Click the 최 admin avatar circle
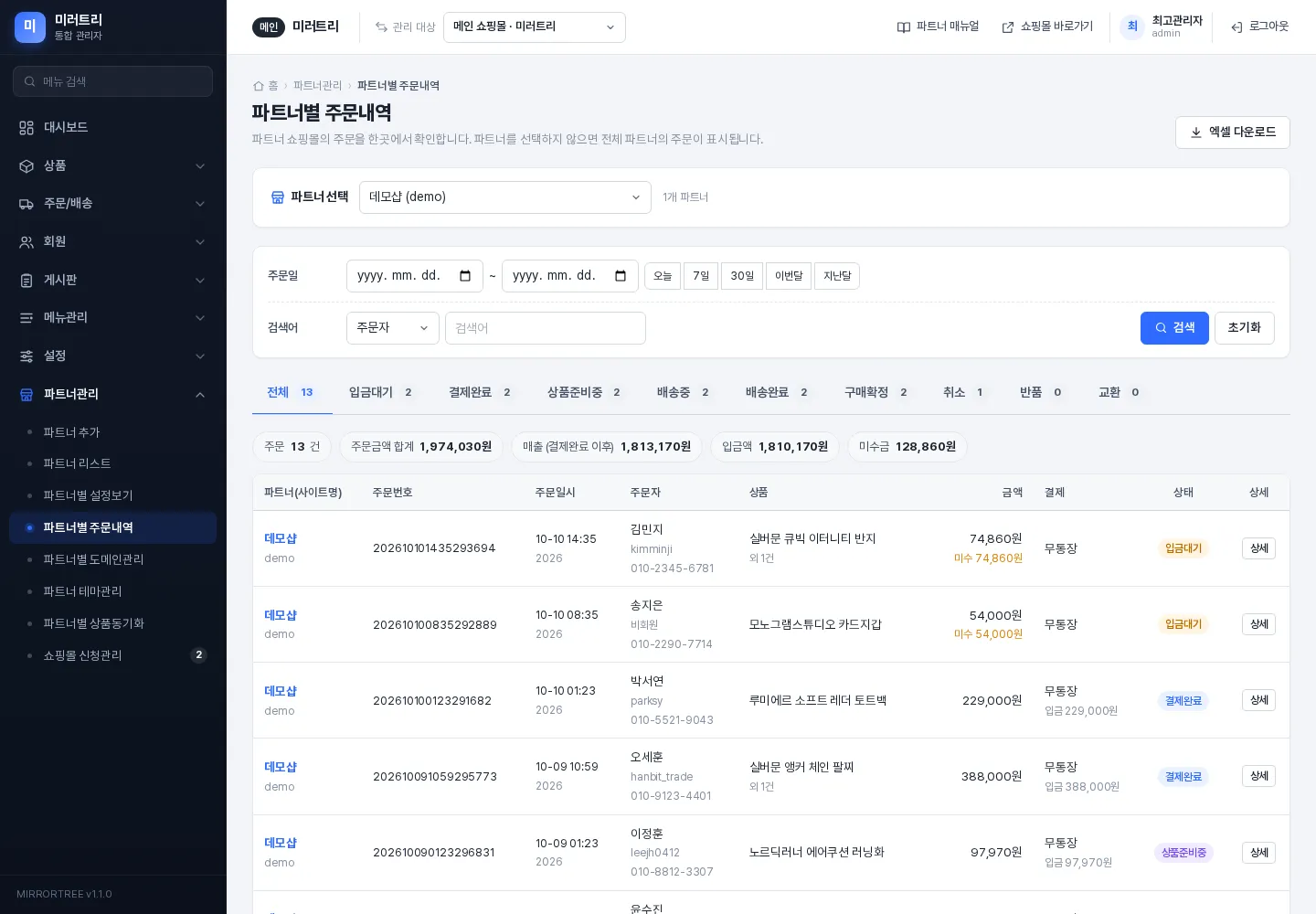 coord(1132,27)
